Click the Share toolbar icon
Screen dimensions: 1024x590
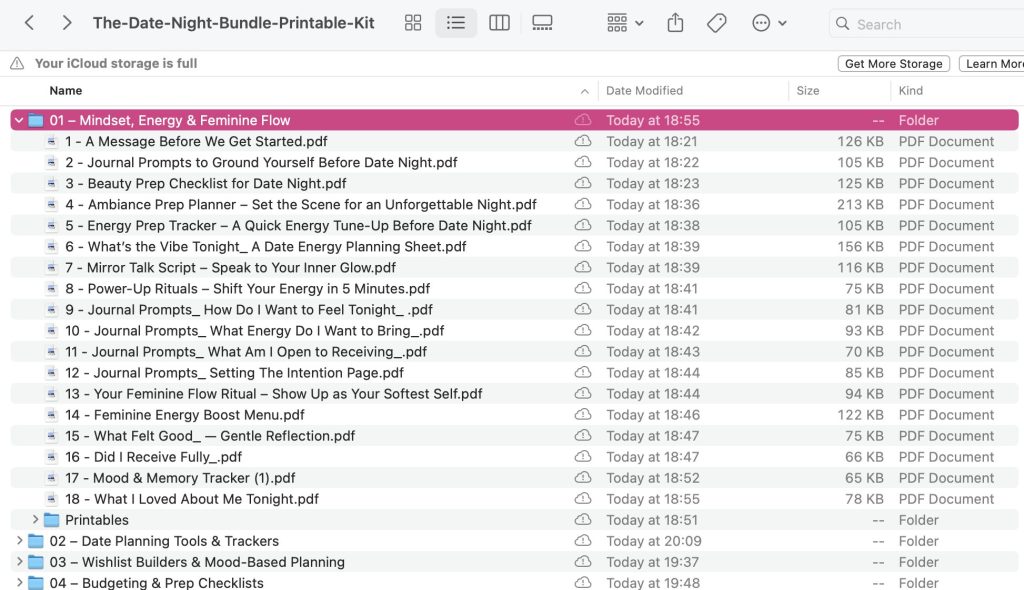pyautogui.click(x=675, y=23)
